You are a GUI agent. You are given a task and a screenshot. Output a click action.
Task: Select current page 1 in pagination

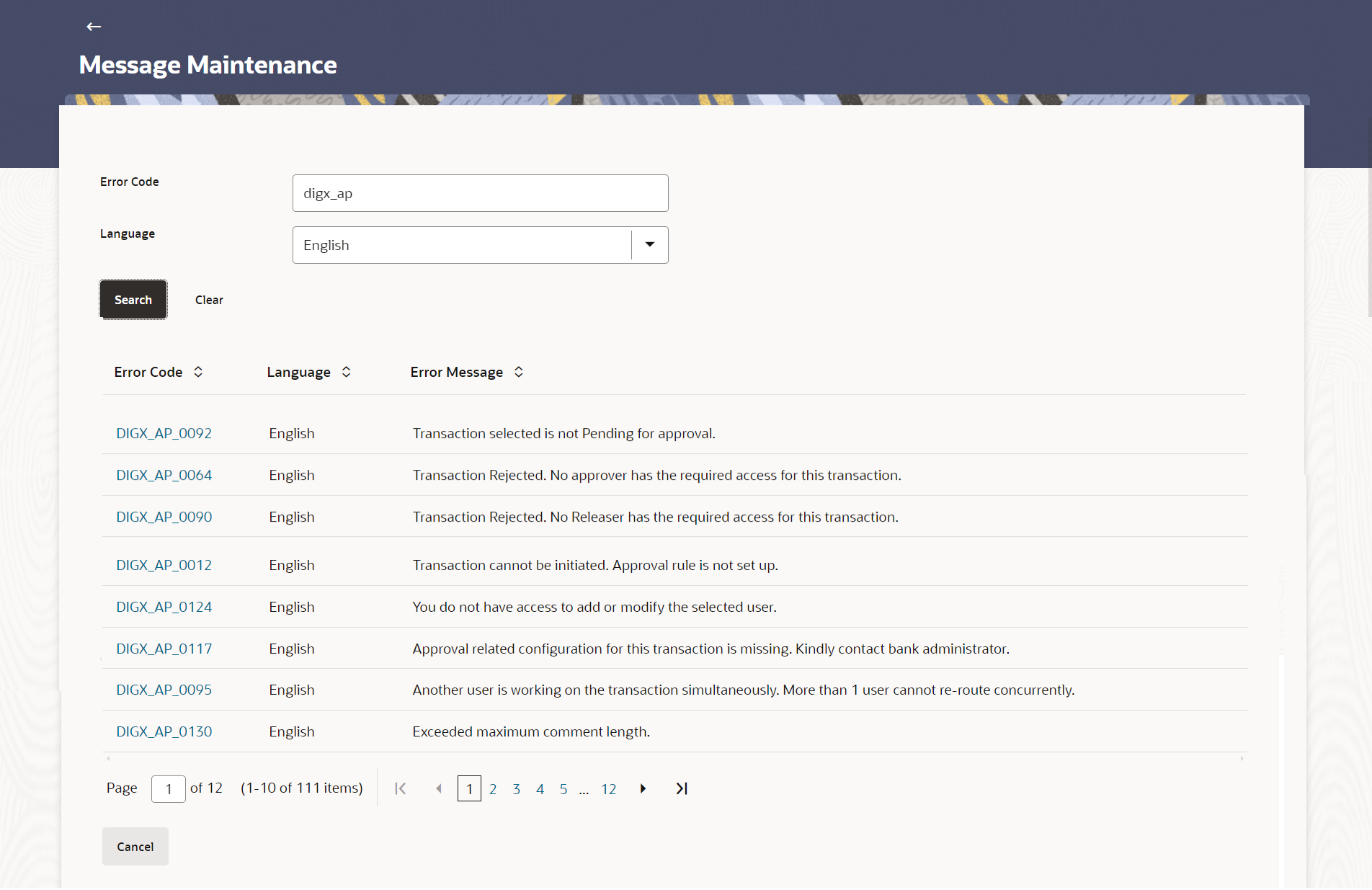pos(469,788)
